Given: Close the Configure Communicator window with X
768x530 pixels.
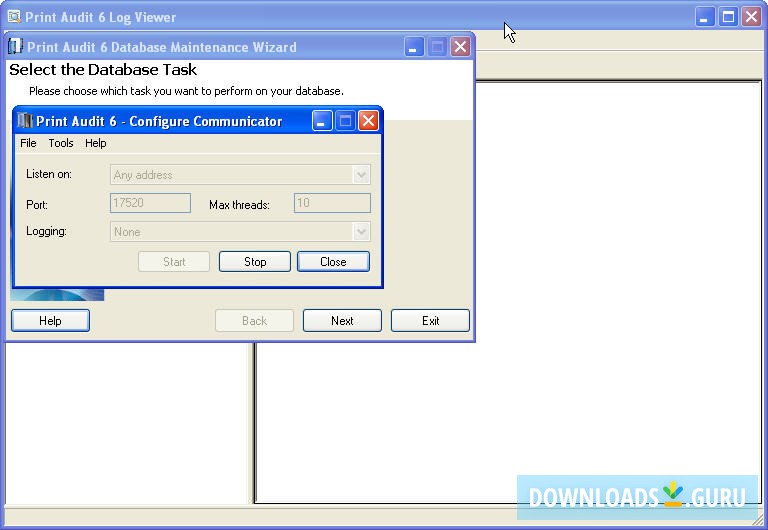Looking at the screenshot, I should tap(368, 120).
